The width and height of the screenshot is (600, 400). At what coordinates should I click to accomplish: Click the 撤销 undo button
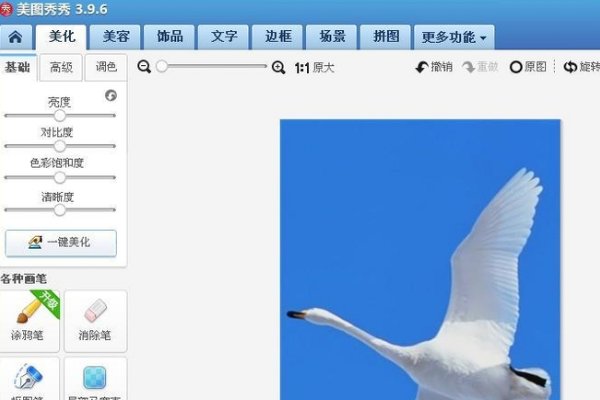point(434,67)
